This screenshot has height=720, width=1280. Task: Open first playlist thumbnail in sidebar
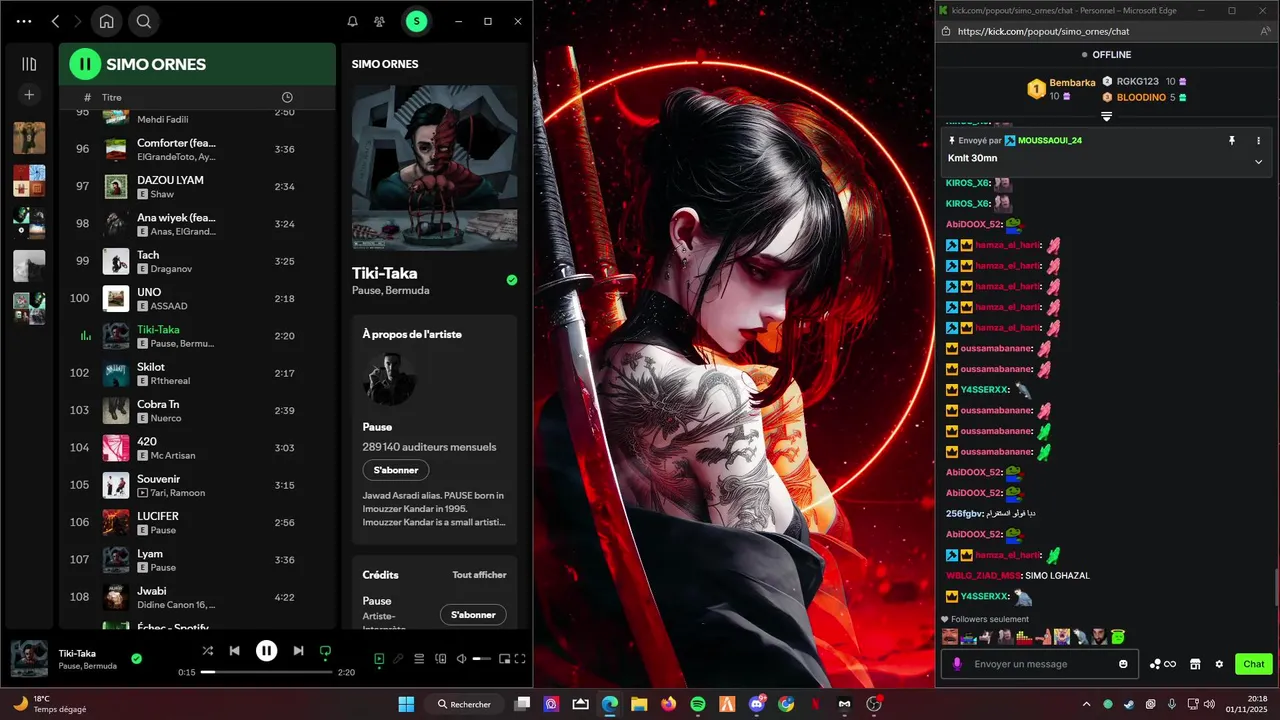29,138
